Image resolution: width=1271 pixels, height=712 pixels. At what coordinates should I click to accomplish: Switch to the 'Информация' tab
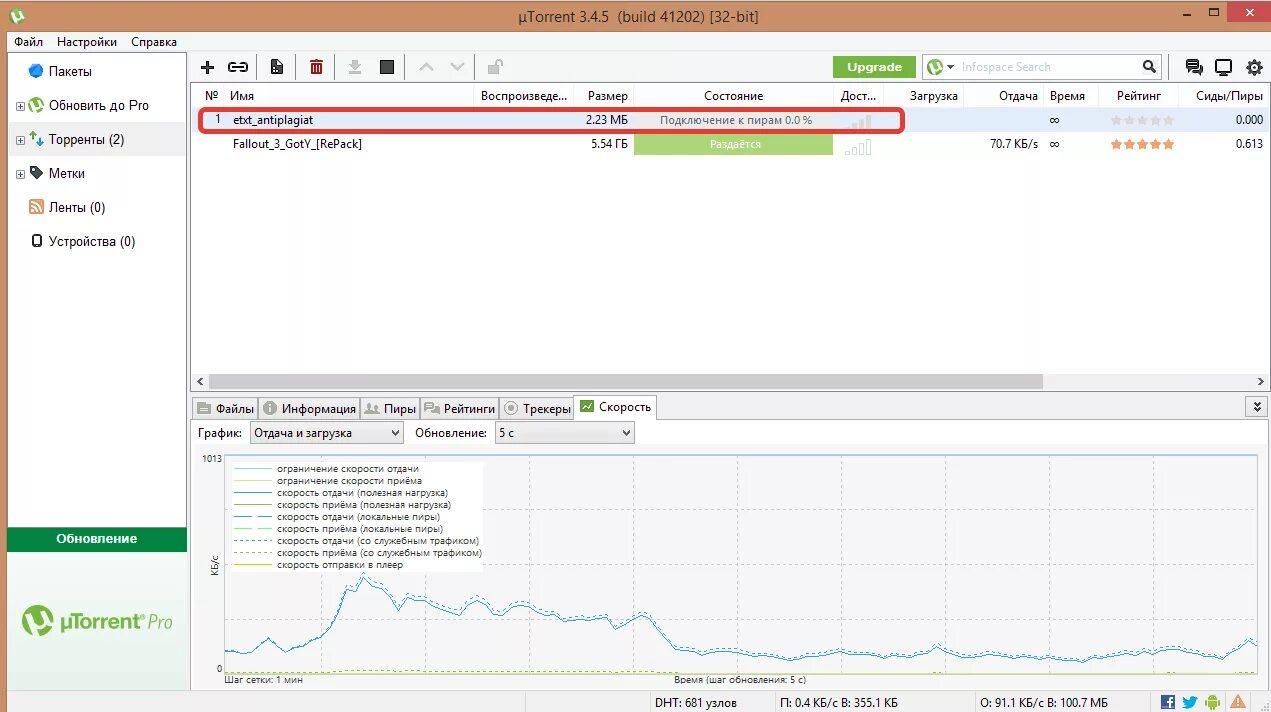(310, 408)
